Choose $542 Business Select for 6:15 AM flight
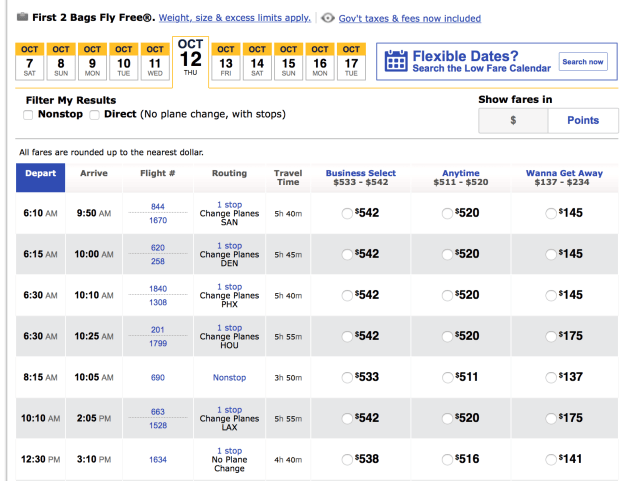This screenshot has width=624, height=481. tap(347, 255)
